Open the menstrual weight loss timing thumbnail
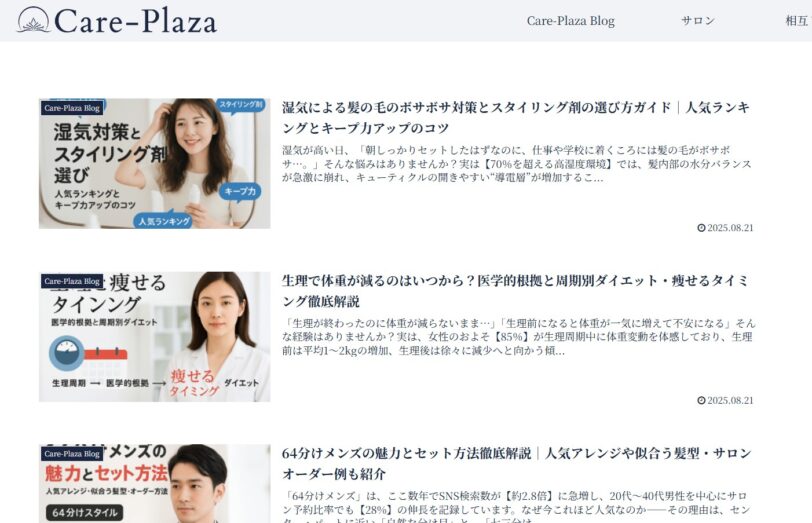This screenshot has width=812, height=523. [x=154, y=337]
